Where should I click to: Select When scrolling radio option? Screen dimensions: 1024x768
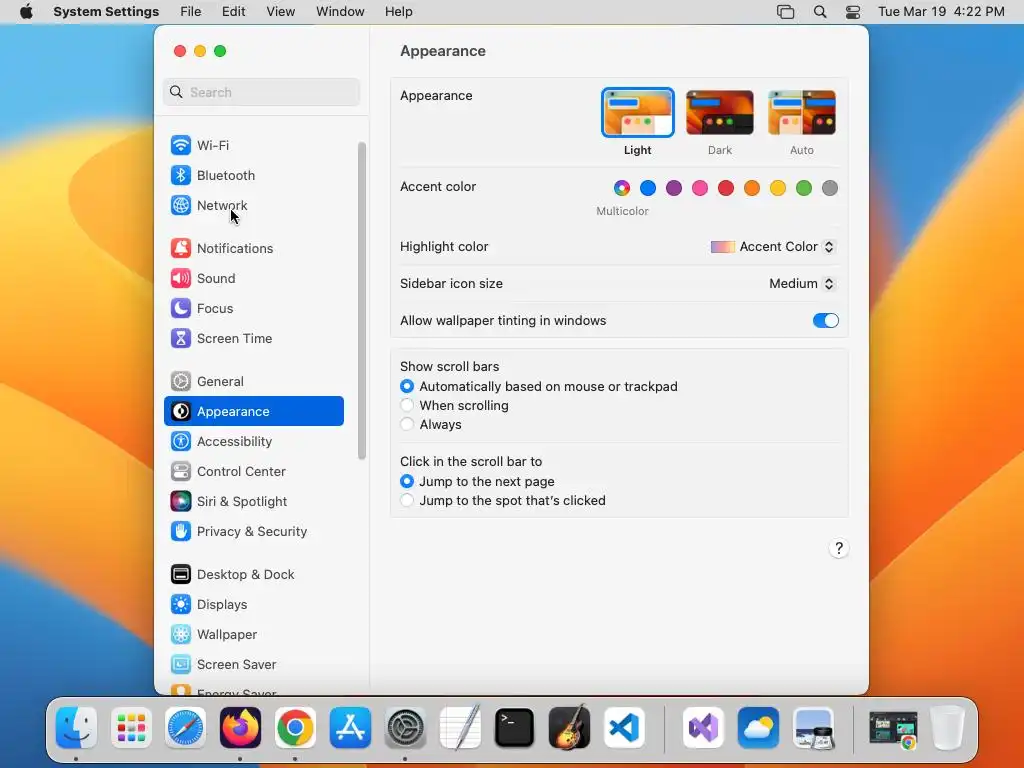click(x=407, y=406)
